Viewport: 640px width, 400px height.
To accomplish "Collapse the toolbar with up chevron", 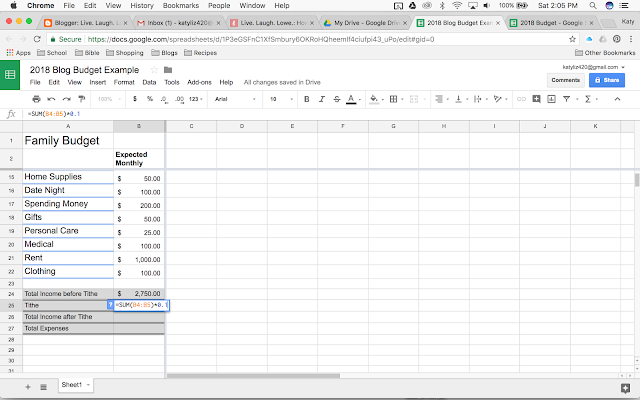I will [617, 99].
